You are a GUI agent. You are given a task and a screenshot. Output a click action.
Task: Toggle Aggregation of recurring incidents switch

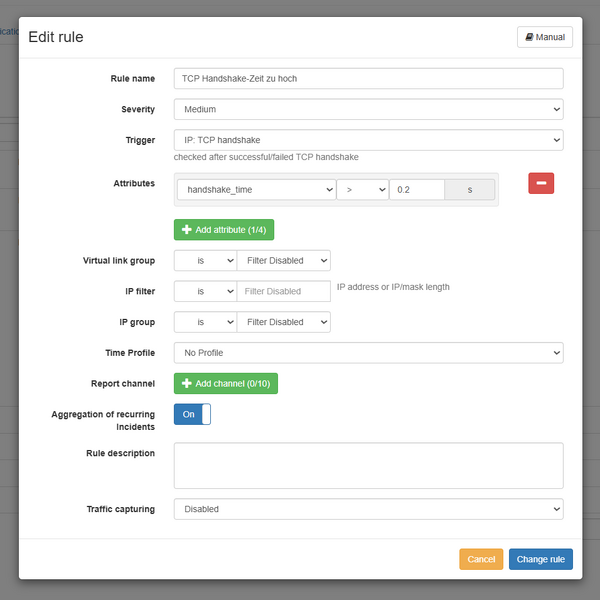[192, 414]
